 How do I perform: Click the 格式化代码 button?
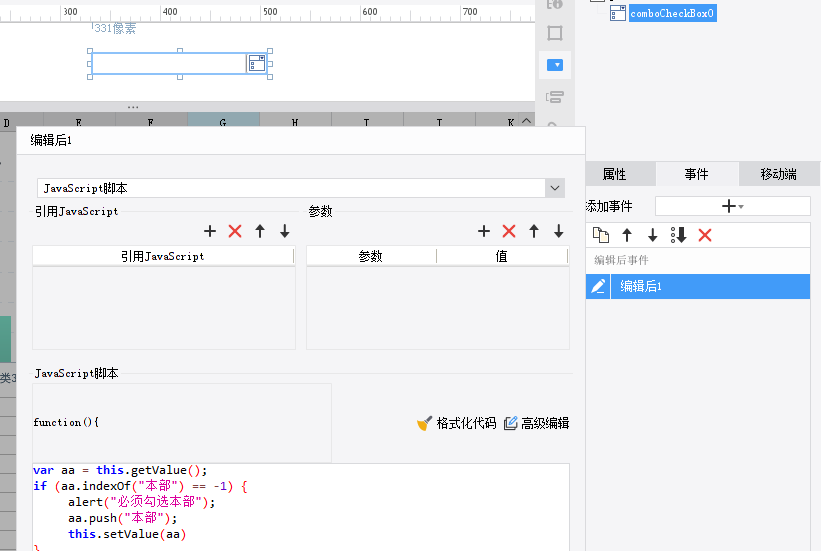tap(456, 423)
